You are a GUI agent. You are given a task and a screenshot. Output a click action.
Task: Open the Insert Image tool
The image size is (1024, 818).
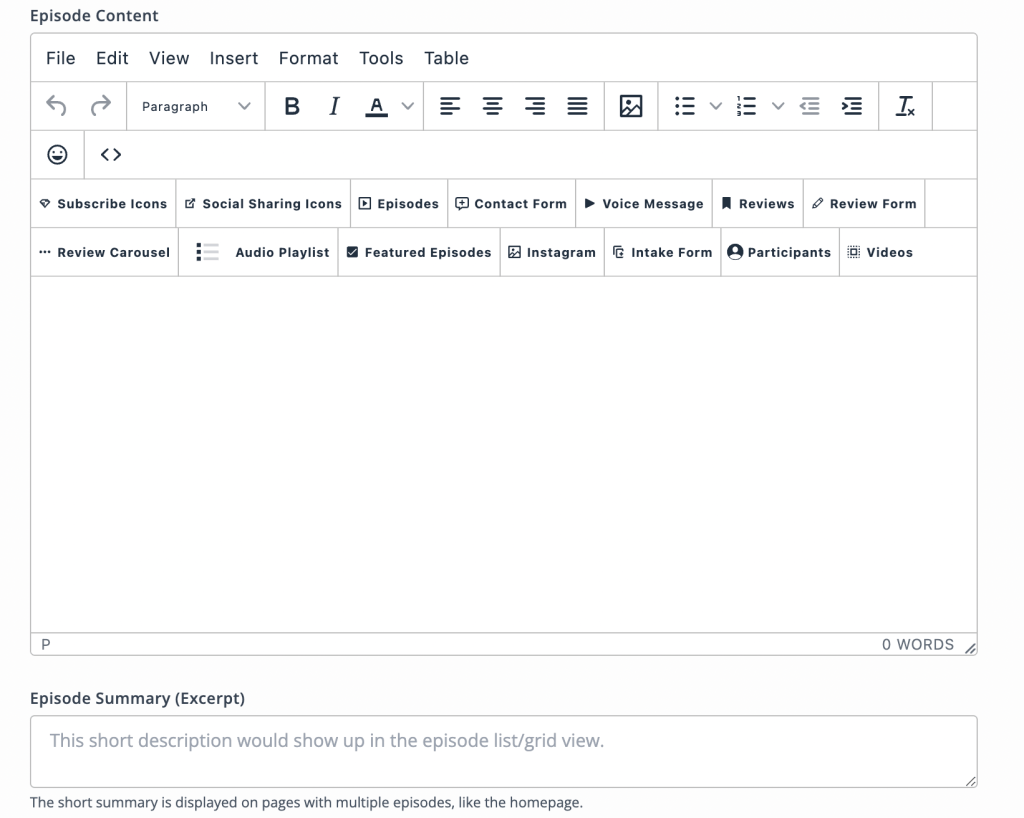coord(630,105)
